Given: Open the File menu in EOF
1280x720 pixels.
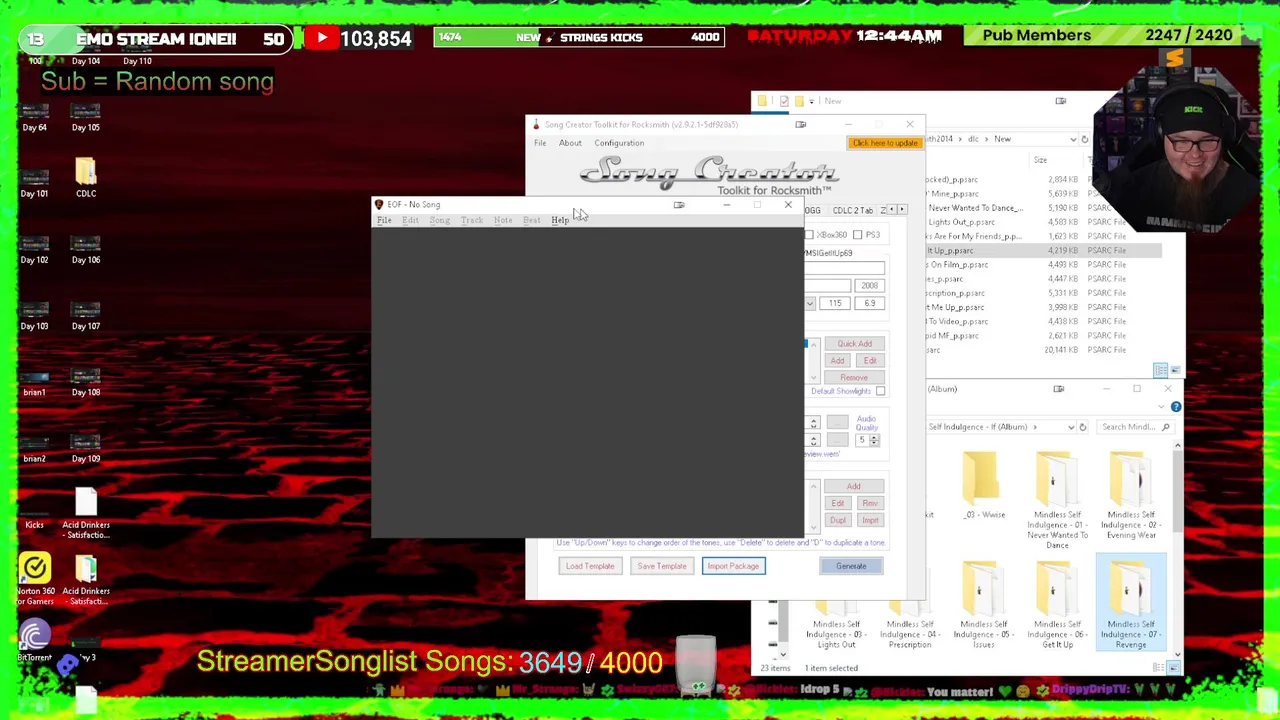Looking at the screenshot, I should [384, 220].
